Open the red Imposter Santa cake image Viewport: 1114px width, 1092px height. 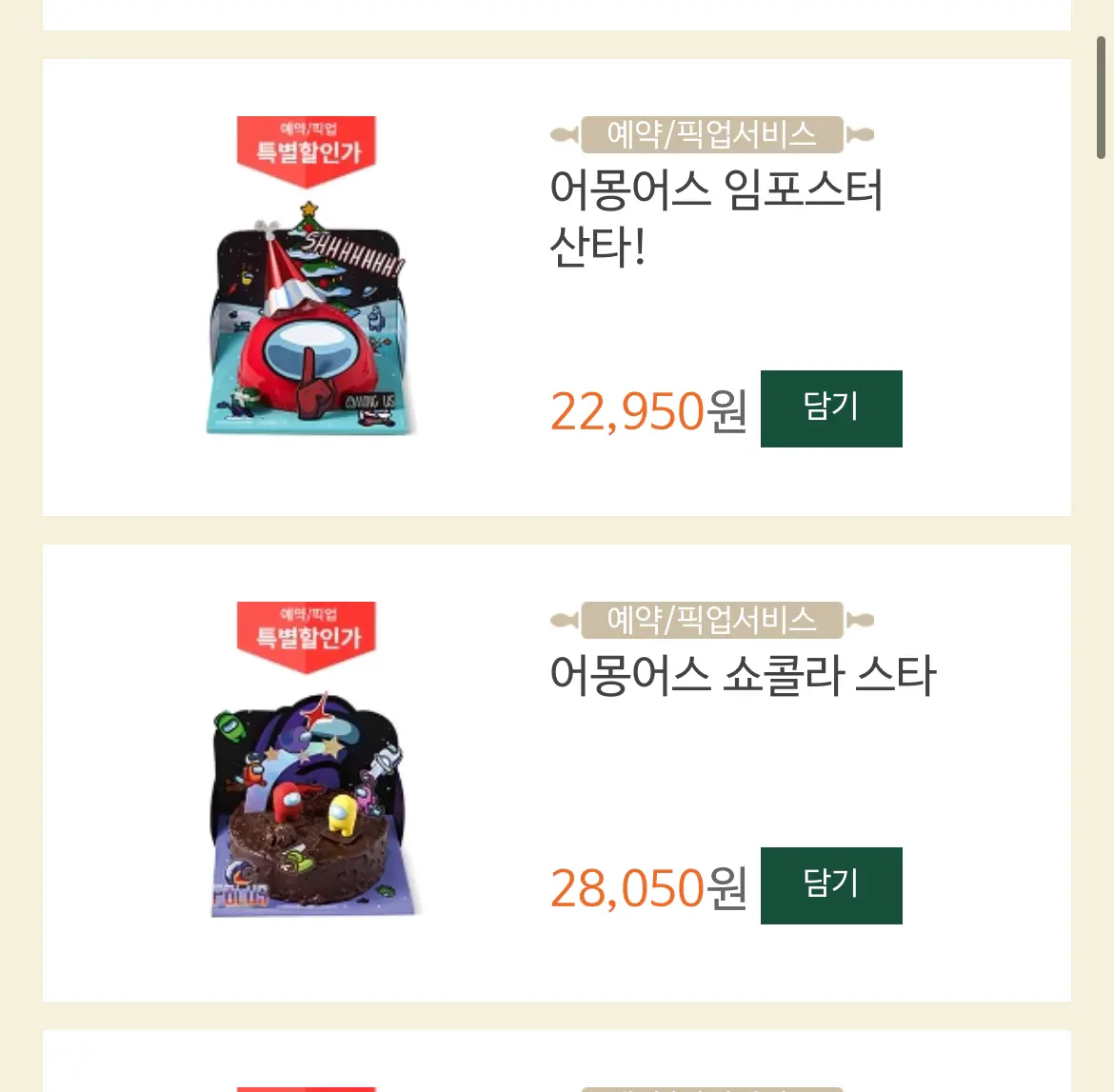tap(308, 318)
